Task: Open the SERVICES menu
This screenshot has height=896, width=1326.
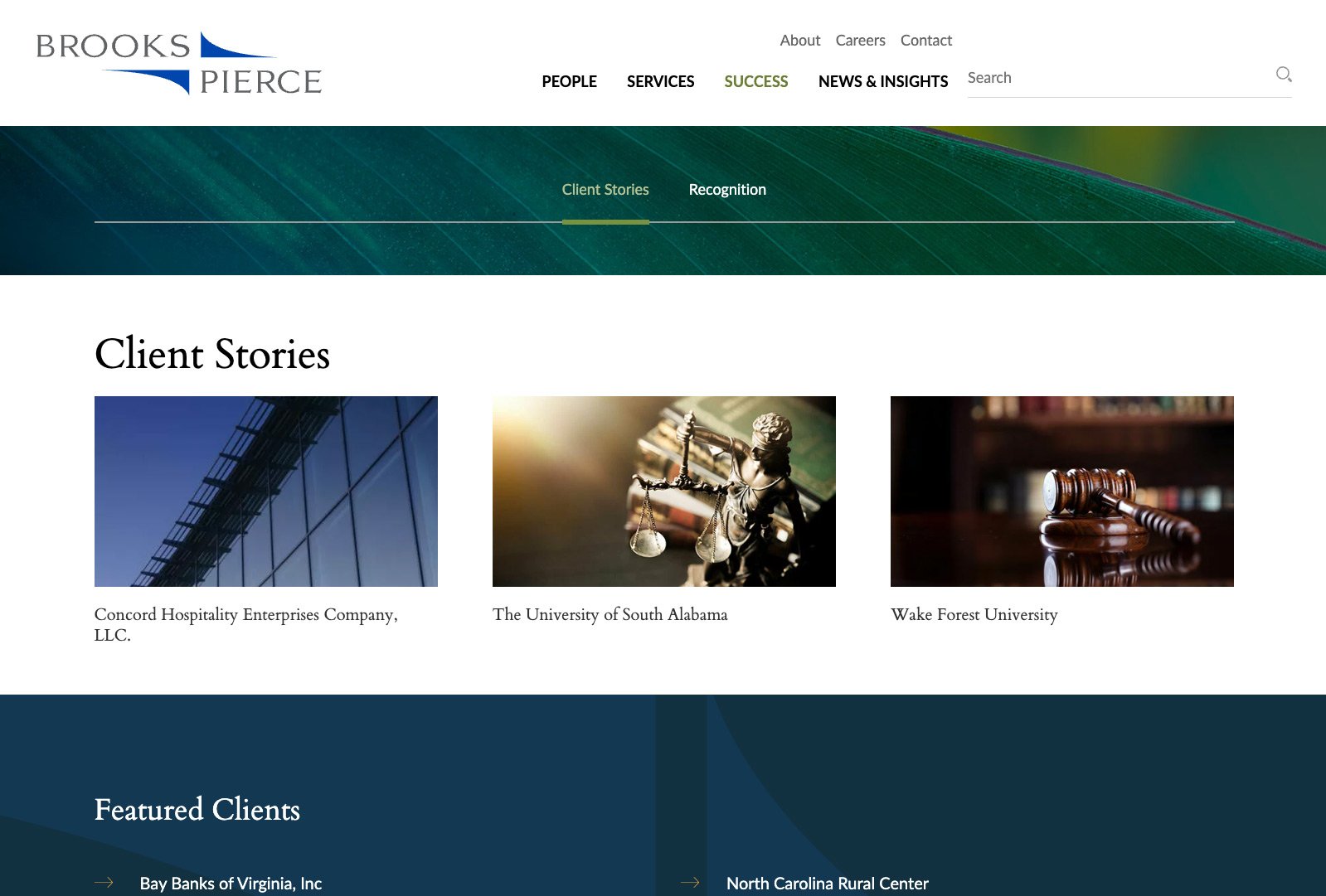Action: point(660,81)
